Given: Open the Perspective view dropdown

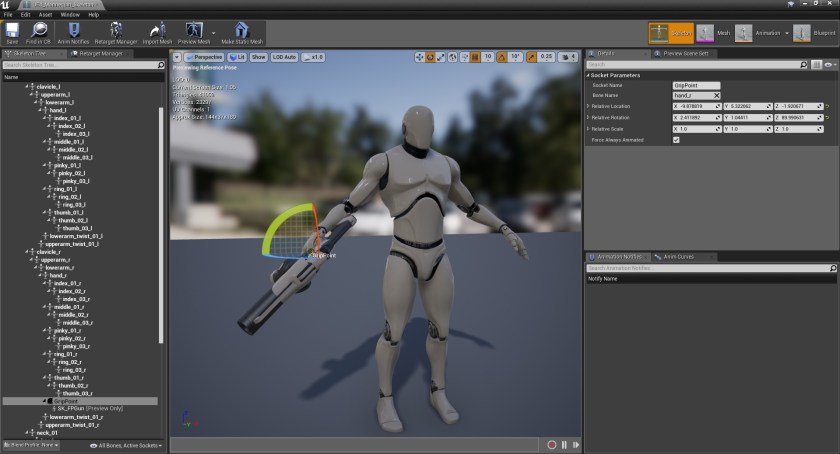Looking at the screenshot, I should tap(205, 57).
